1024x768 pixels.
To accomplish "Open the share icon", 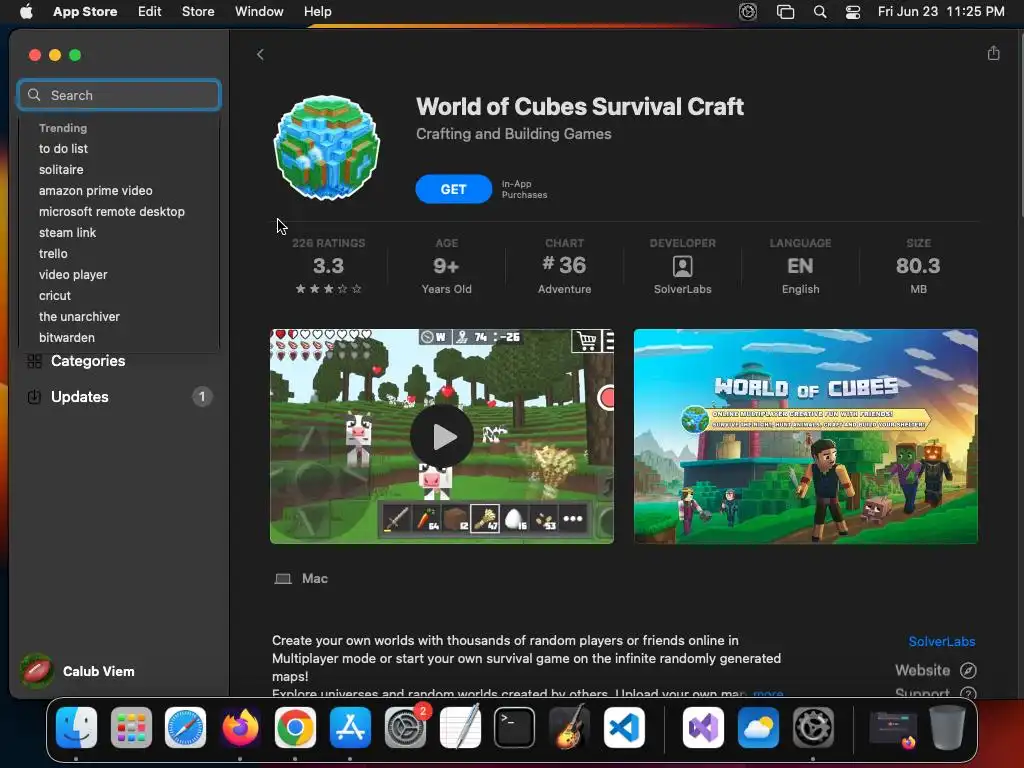I will [993, 53].
